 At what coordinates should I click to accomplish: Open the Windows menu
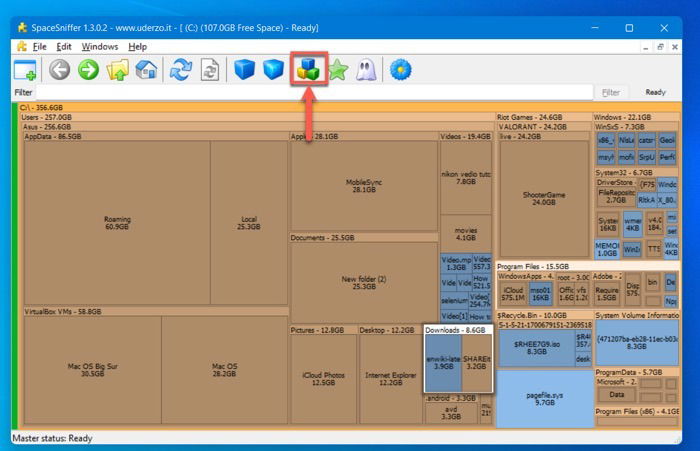point(100,46)
